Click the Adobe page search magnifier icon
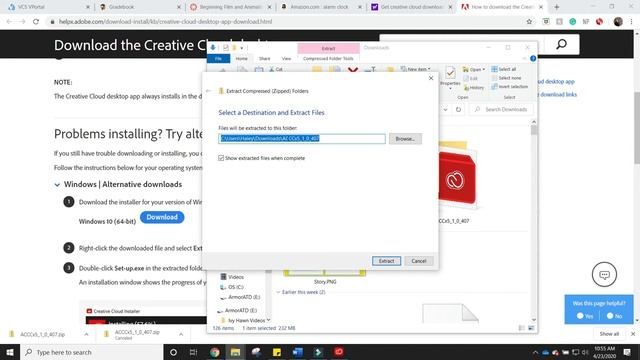Screen dimensions: 640x360 (x=562, y=44)
